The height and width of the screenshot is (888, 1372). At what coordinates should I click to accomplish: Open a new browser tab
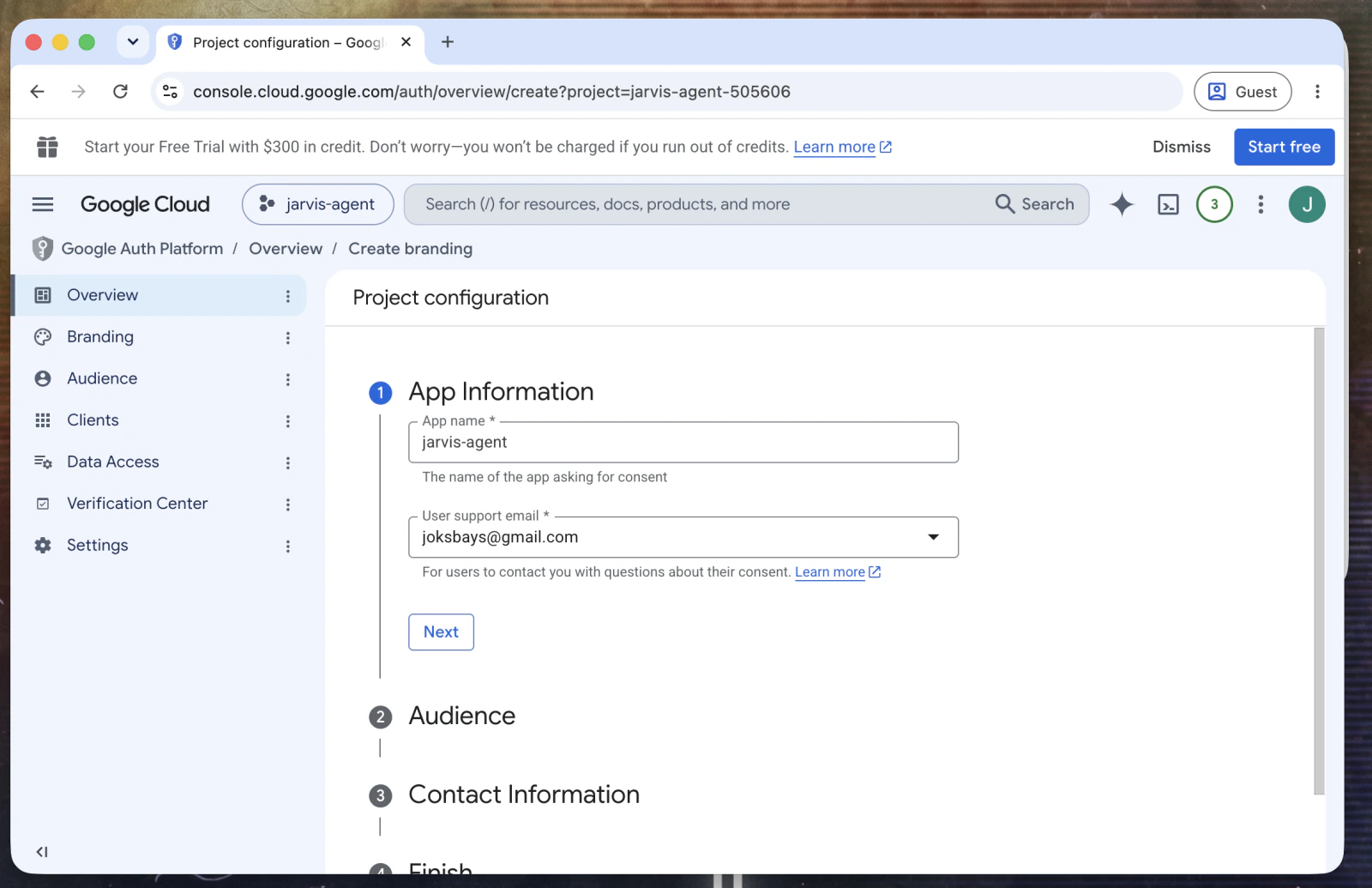[x=447, y=42]
